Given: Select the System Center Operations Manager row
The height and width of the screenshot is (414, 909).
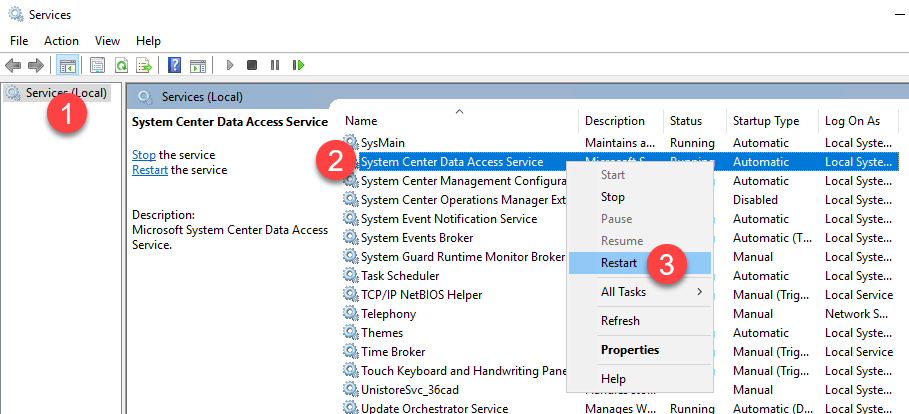Looking at the screenshot, I should click(620, 199).
